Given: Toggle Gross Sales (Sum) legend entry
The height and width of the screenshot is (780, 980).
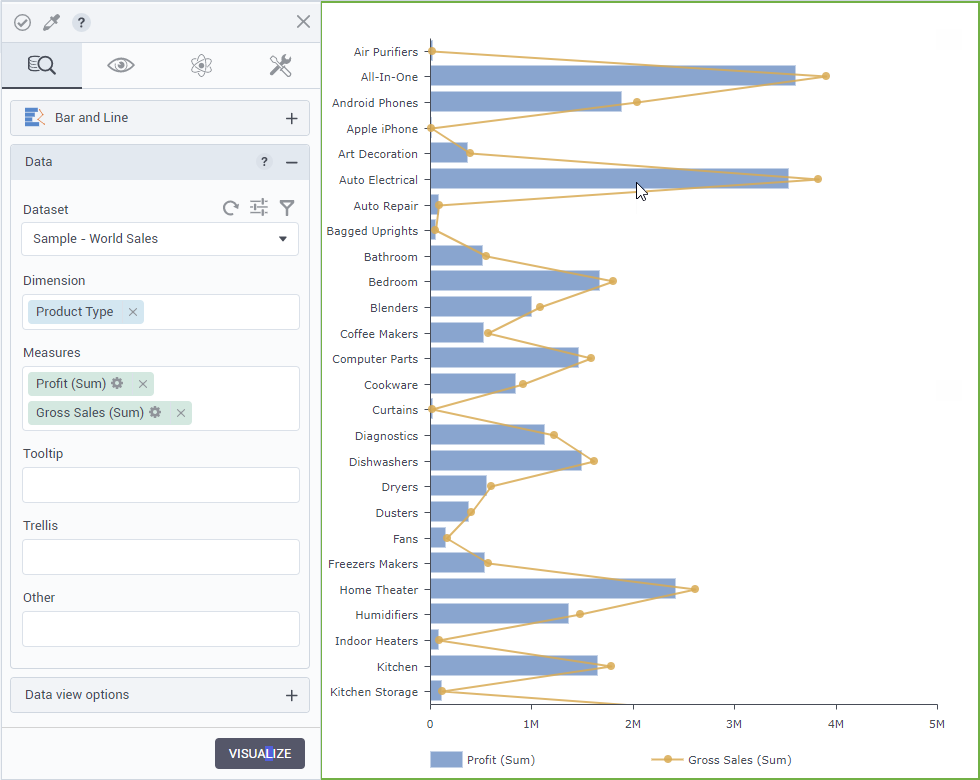Looking at the screenshot, I should tap(722, 760).
